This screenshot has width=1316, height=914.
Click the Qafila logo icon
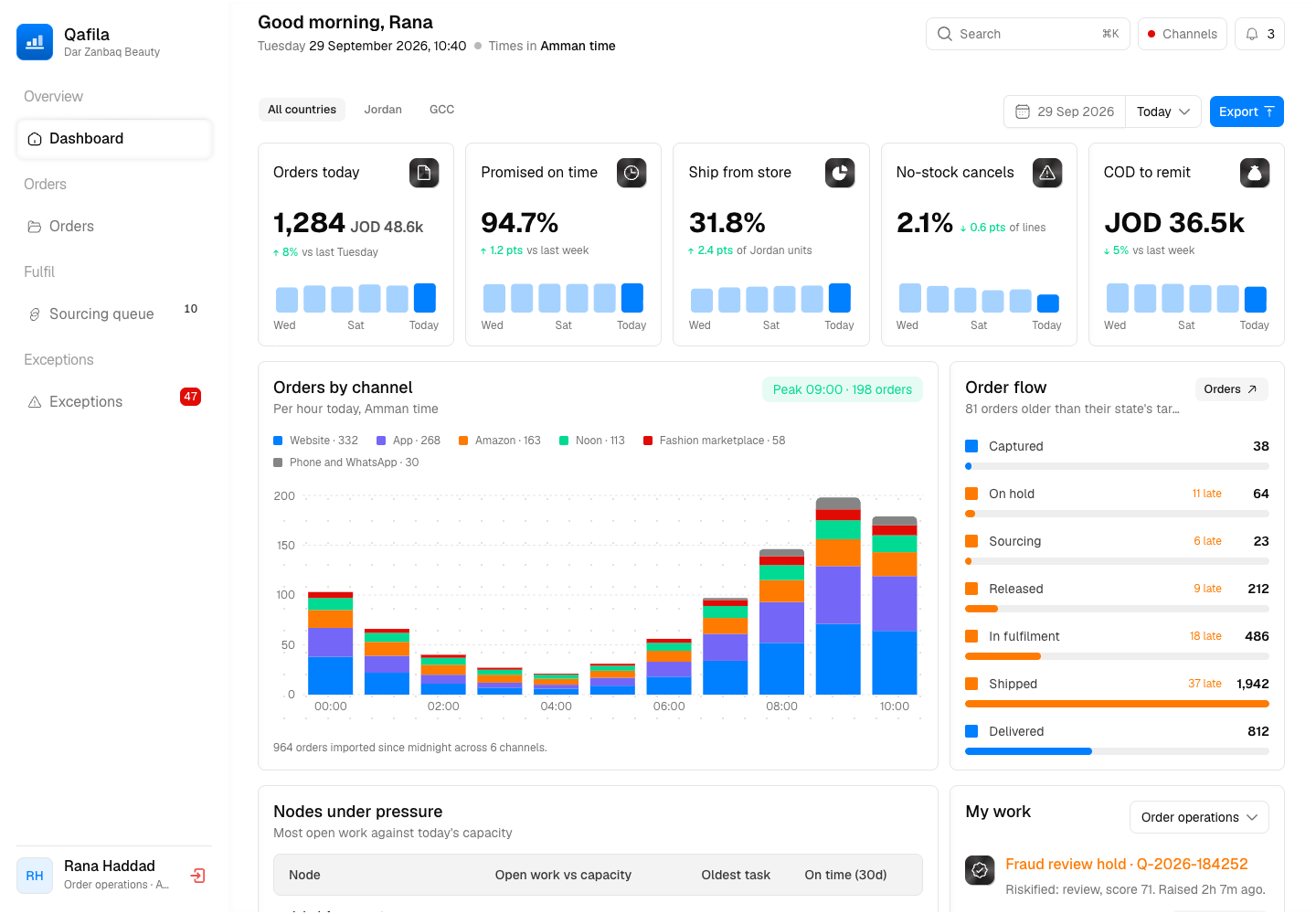pos(35,42)
